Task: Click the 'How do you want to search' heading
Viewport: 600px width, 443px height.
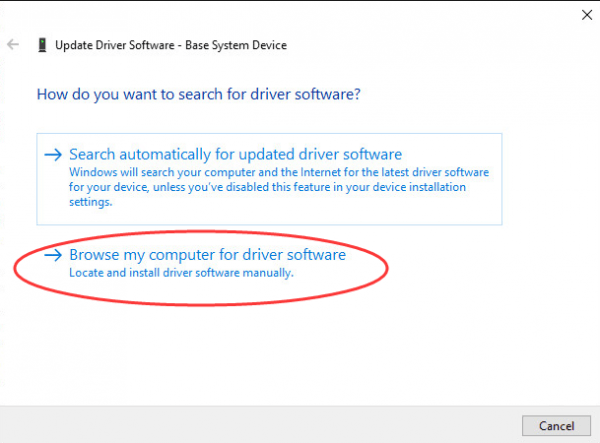Action: [198, 95]
